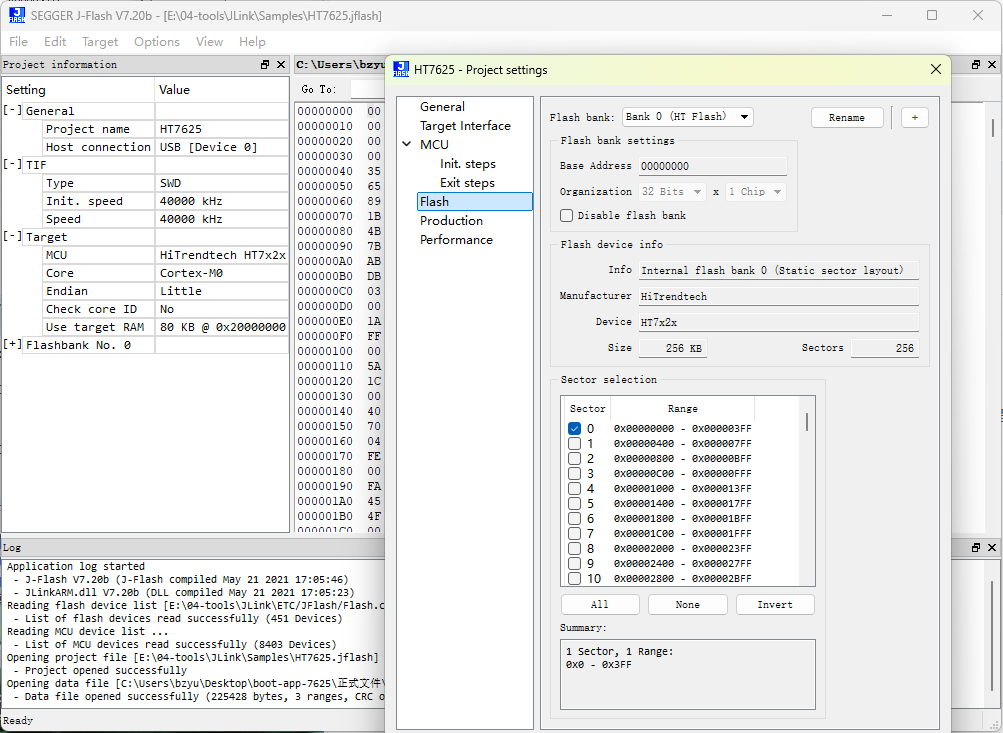Screen dimensions: 1003x733
Task: Click None to deselect all sectors
Action: (x=688, y=604)
